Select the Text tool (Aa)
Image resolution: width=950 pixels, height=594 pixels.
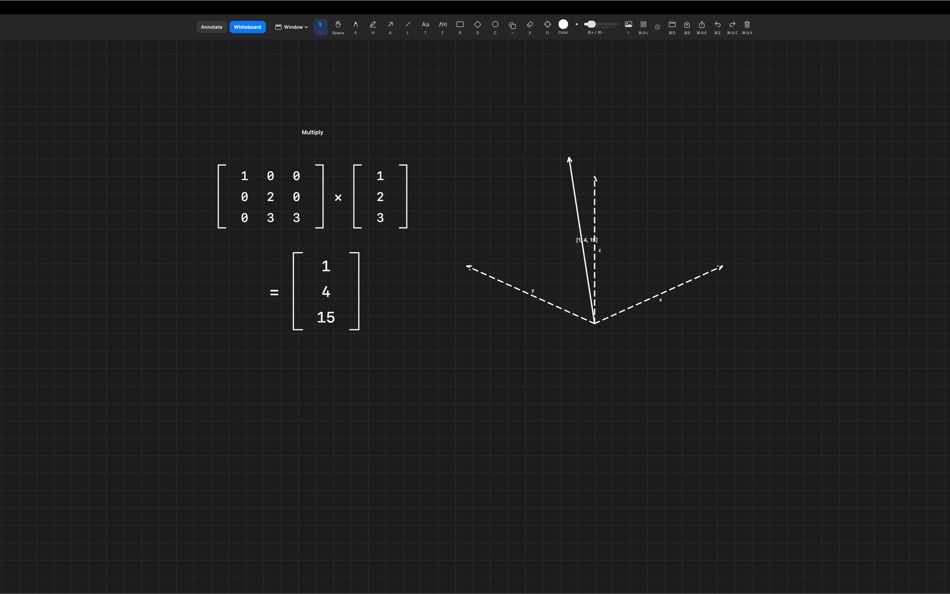424,25
